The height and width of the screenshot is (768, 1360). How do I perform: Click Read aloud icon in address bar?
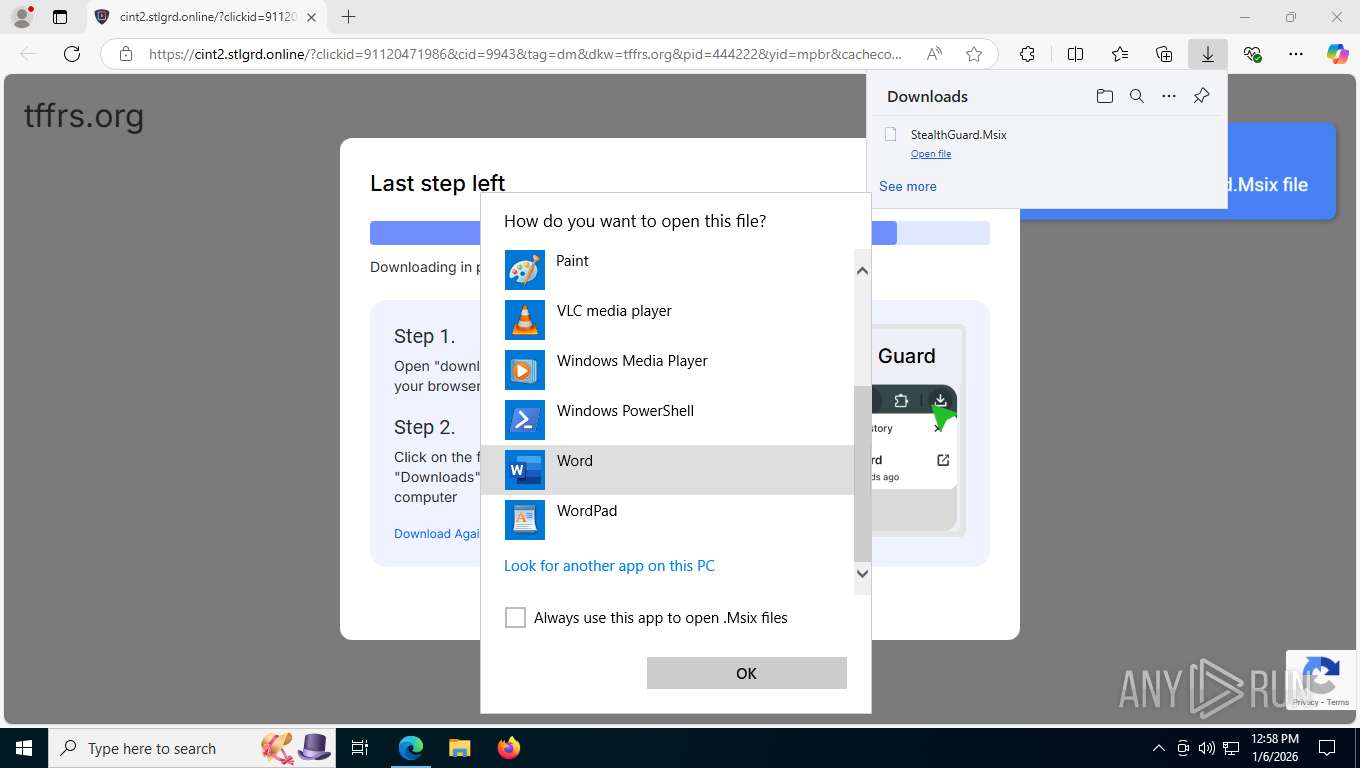tap(934, 54)
